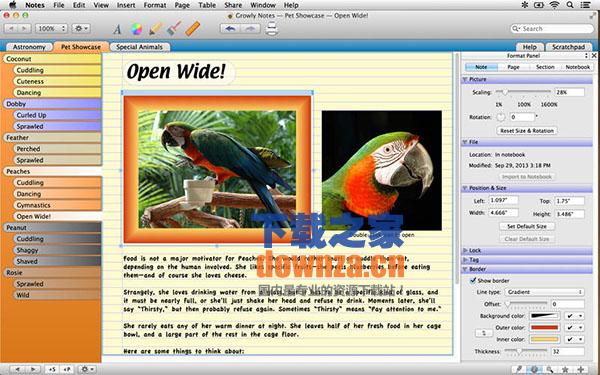Select the Peanut section header

coord(52,228)
